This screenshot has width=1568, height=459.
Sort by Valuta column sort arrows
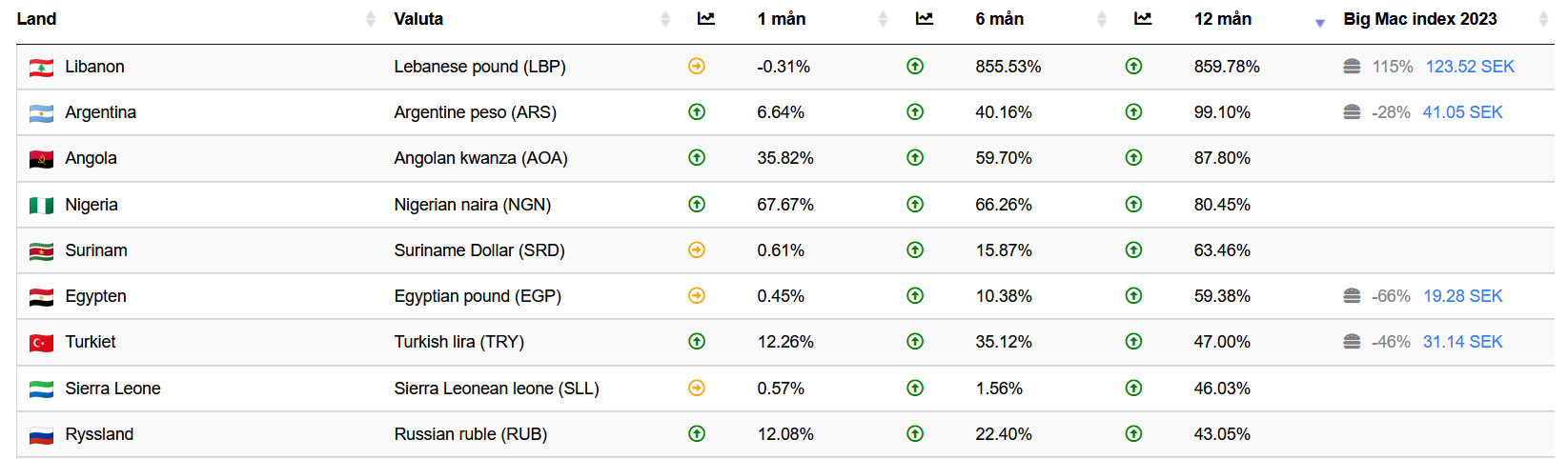point(665,19)
